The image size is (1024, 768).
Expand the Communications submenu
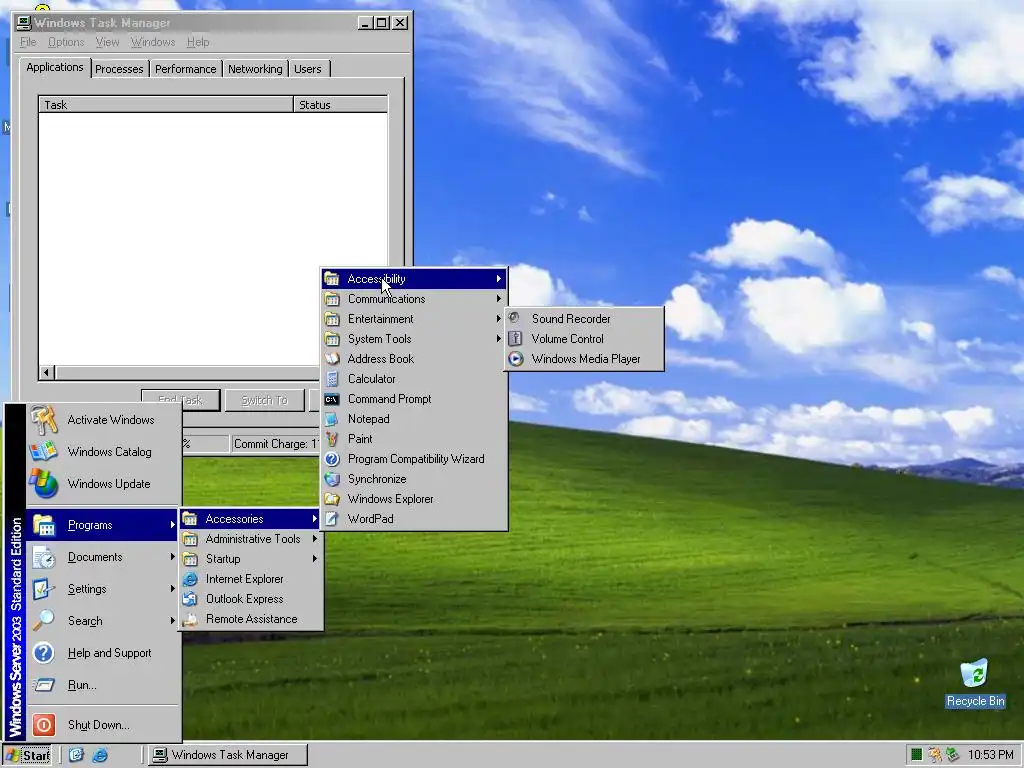coord(414,299)
